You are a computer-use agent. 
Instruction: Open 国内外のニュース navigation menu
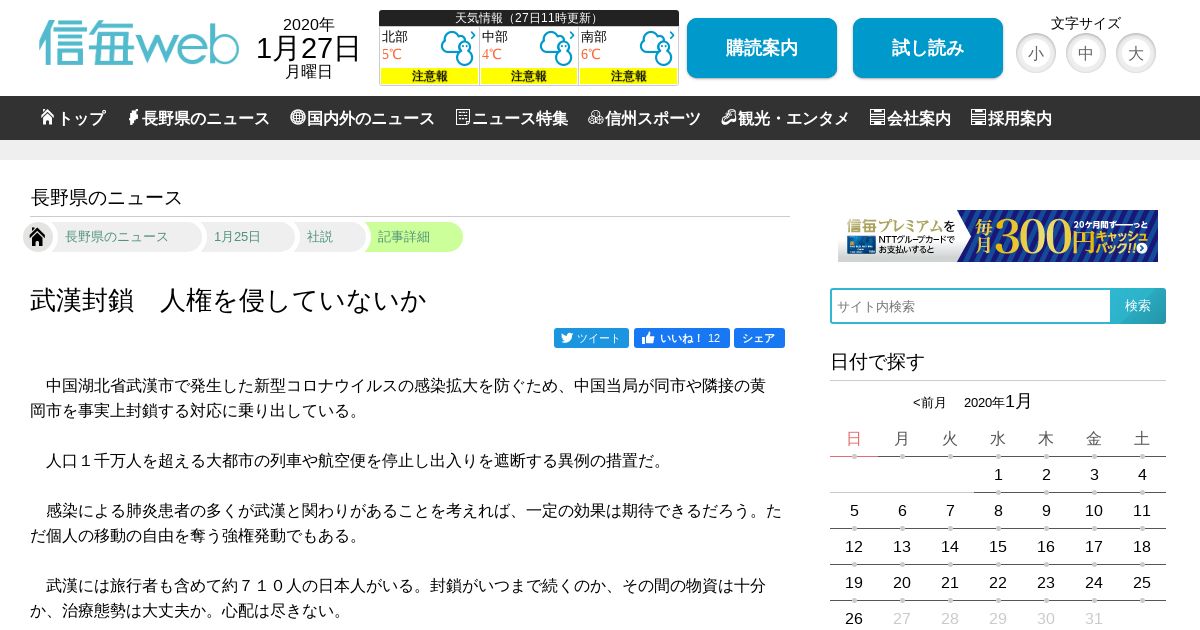click(362, 118)
